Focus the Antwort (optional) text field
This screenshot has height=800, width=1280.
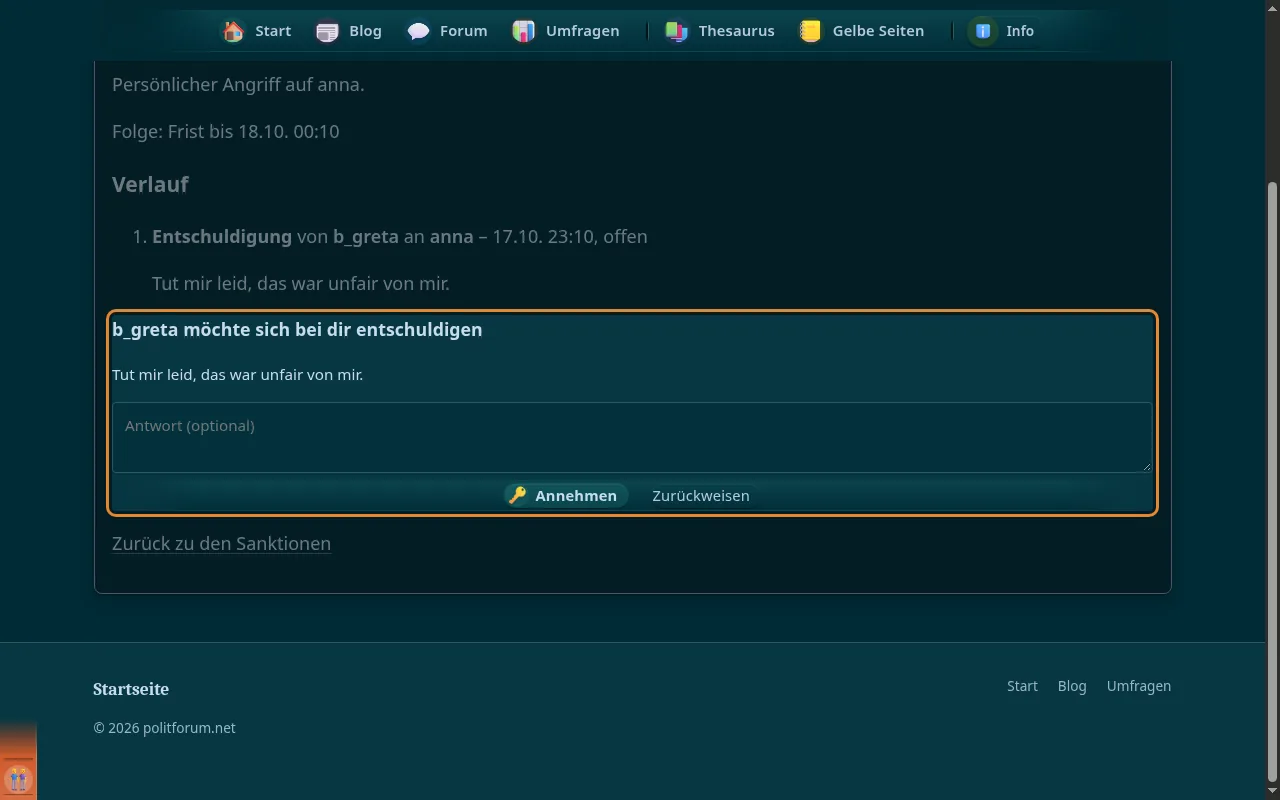click(632, 437)
